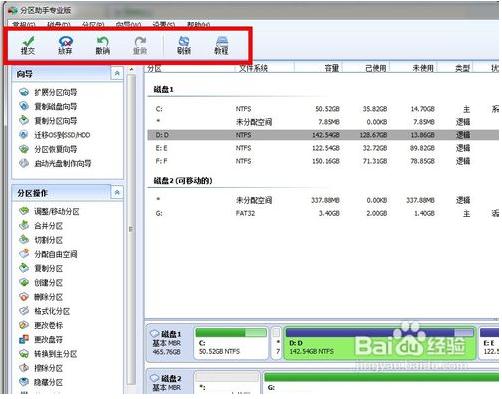Select the F: F 150.16GB row
The image size is (502, 399).
[323, 161]
